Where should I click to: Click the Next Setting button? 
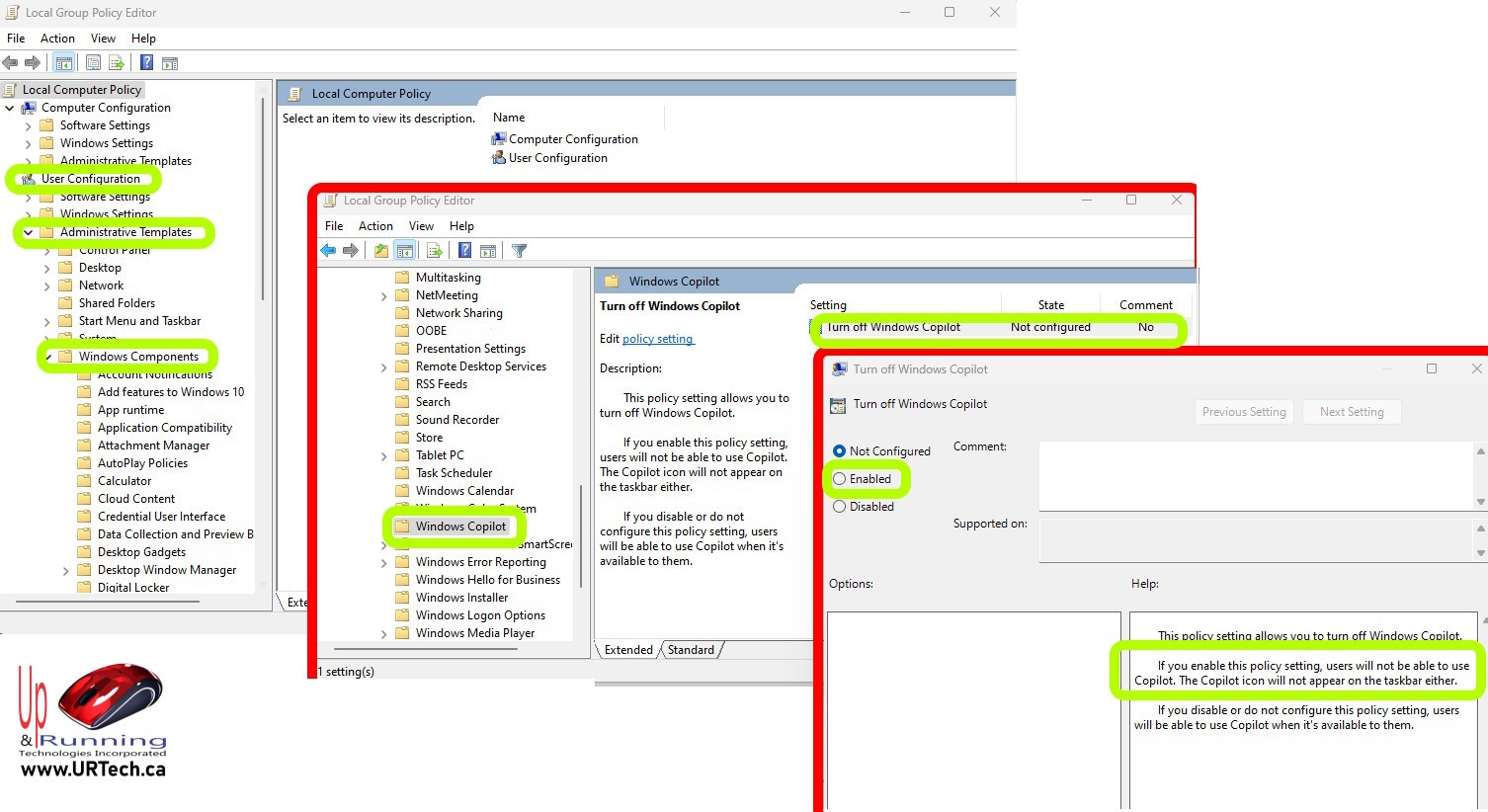(1351, 412)
